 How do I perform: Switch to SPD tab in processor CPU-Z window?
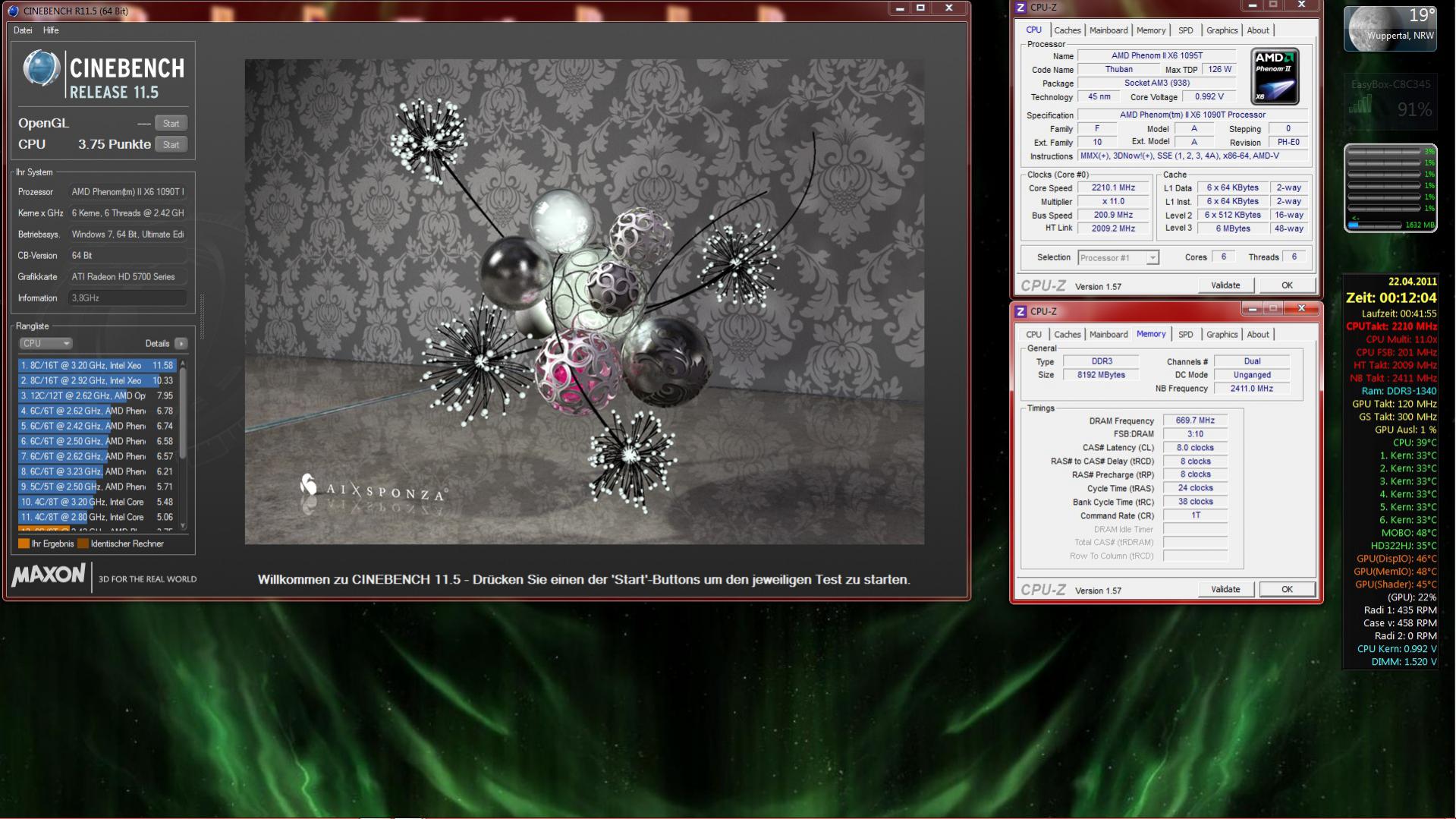point(1185,30)
